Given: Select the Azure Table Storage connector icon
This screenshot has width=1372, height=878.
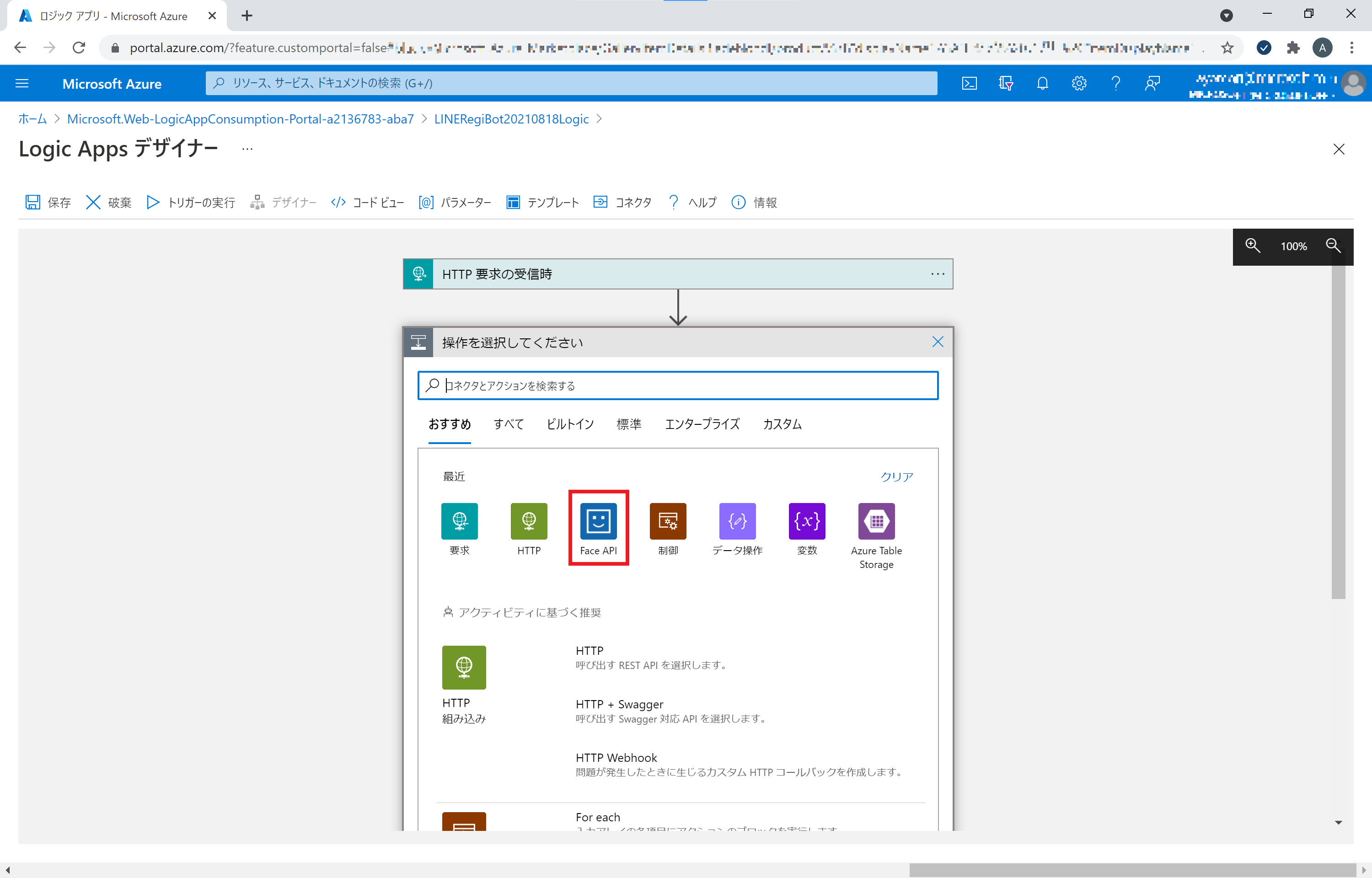Looking at the screenshot, I should tap(876, 520).
